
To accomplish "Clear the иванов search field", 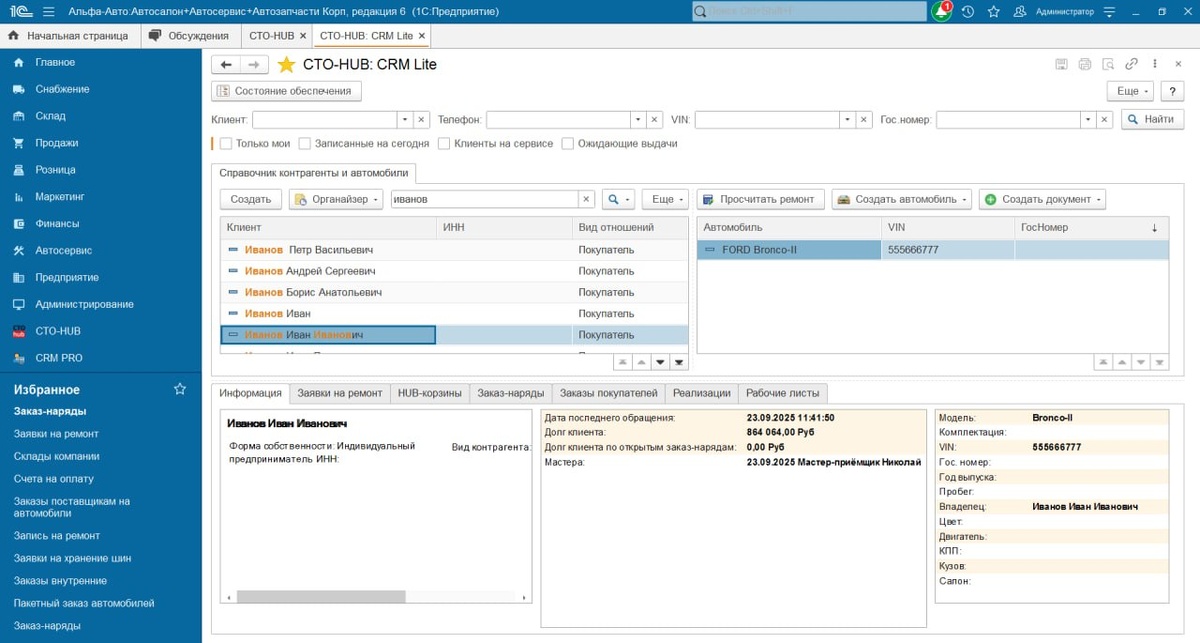I will (x=587, y=199).
